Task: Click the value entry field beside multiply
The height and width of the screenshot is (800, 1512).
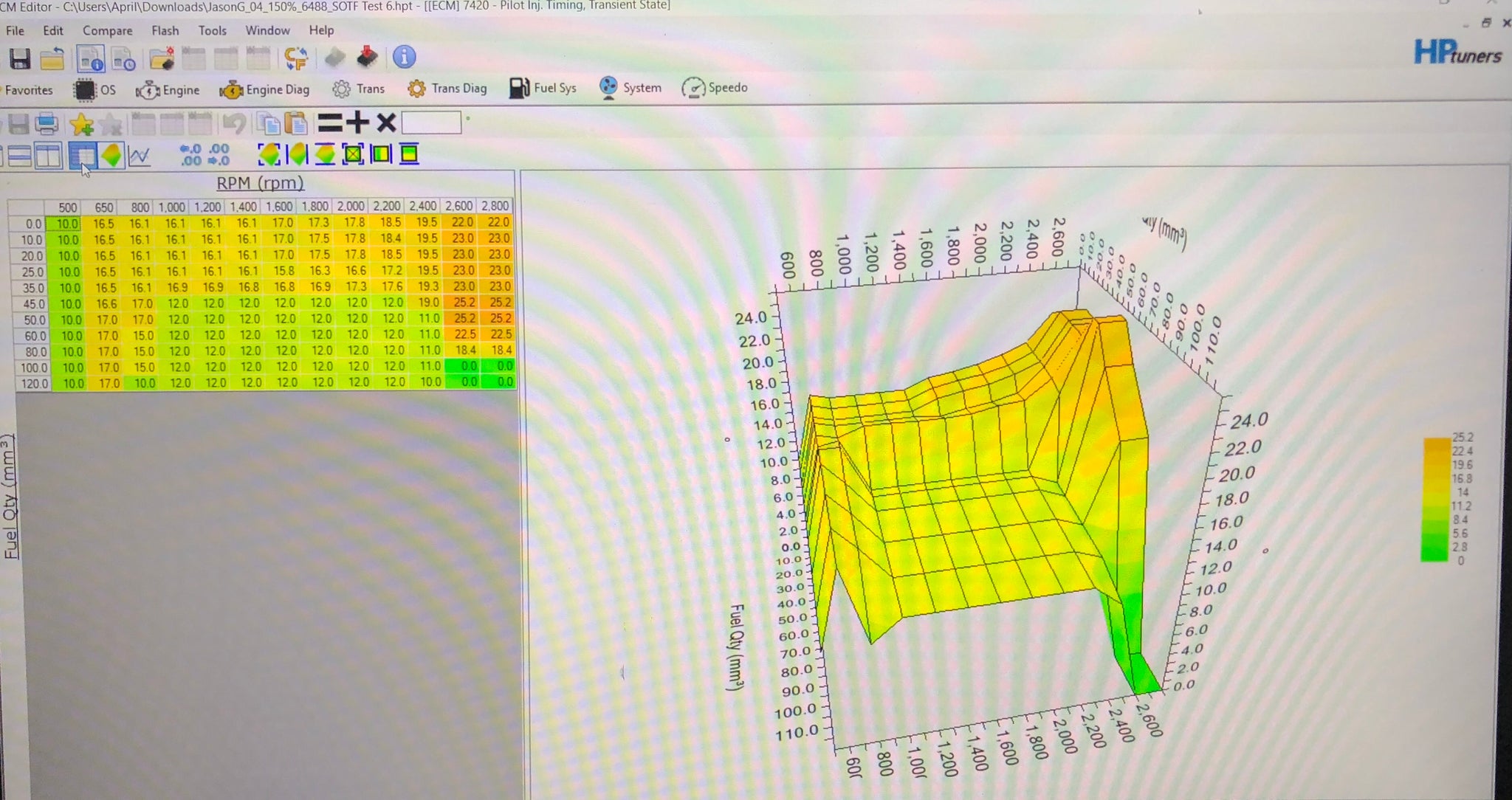Action: coord(431,123)
